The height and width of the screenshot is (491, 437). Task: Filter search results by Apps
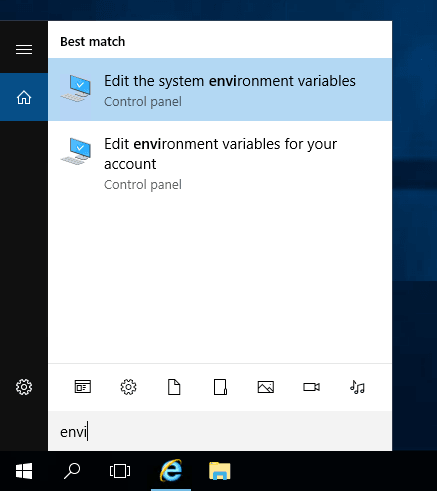click(x=83, y=387)
